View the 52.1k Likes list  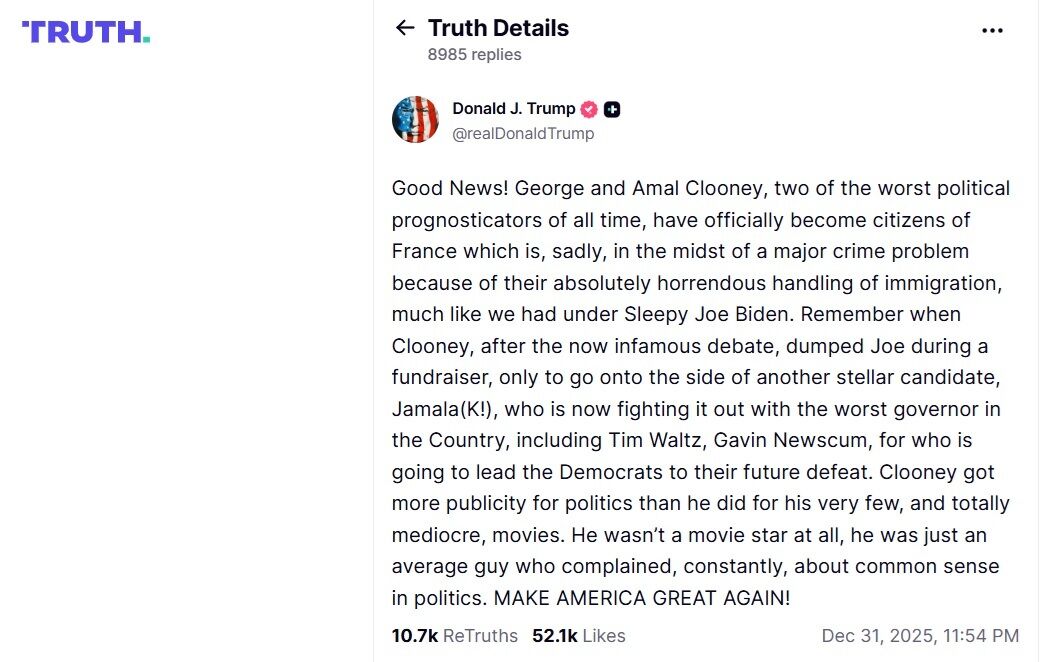[578, 635]
